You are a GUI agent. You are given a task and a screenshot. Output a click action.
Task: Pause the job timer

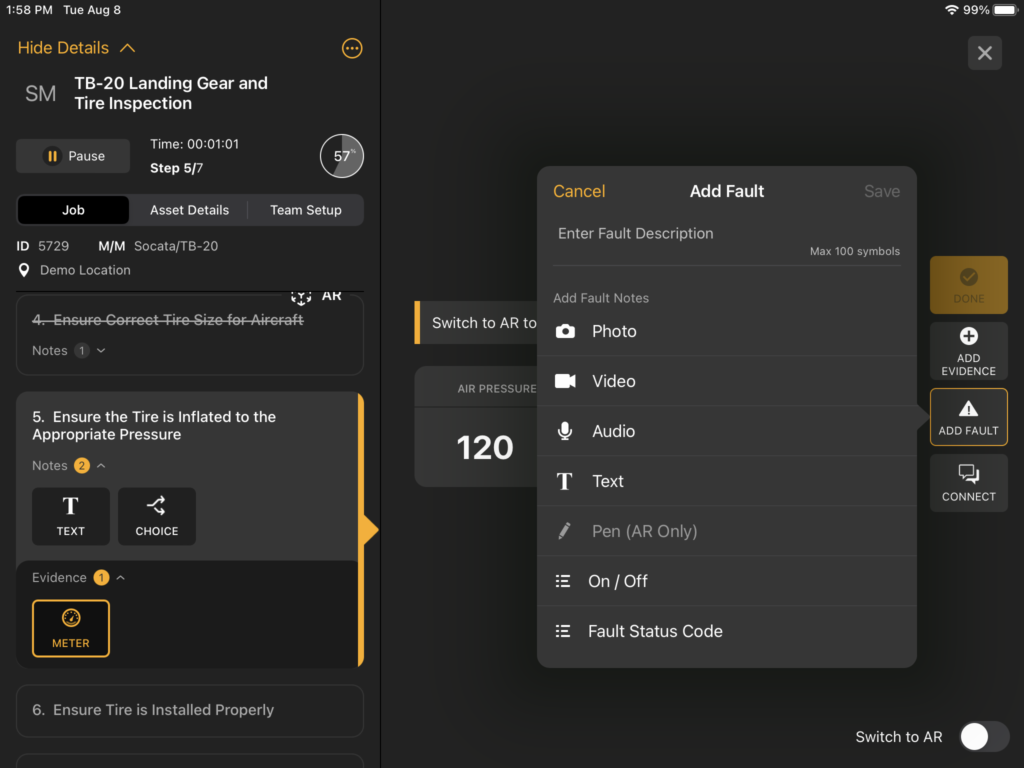73,156
